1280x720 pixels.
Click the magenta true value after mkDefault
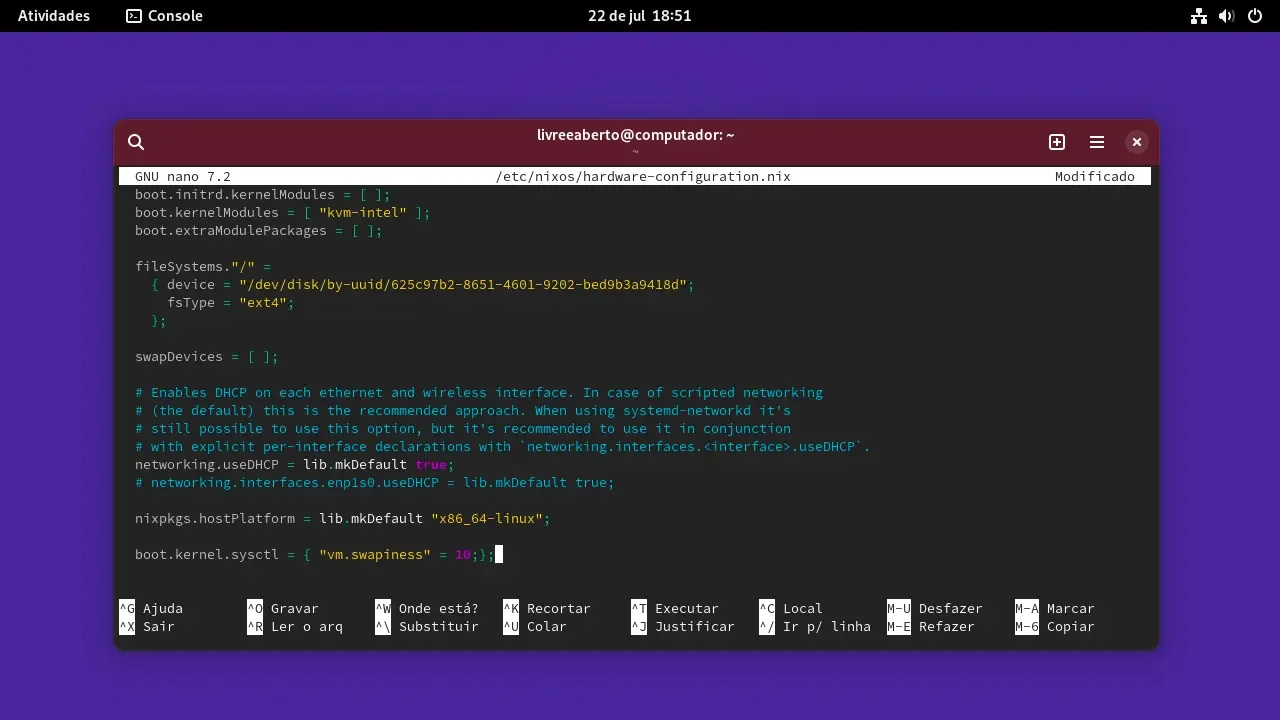point(431,464)
